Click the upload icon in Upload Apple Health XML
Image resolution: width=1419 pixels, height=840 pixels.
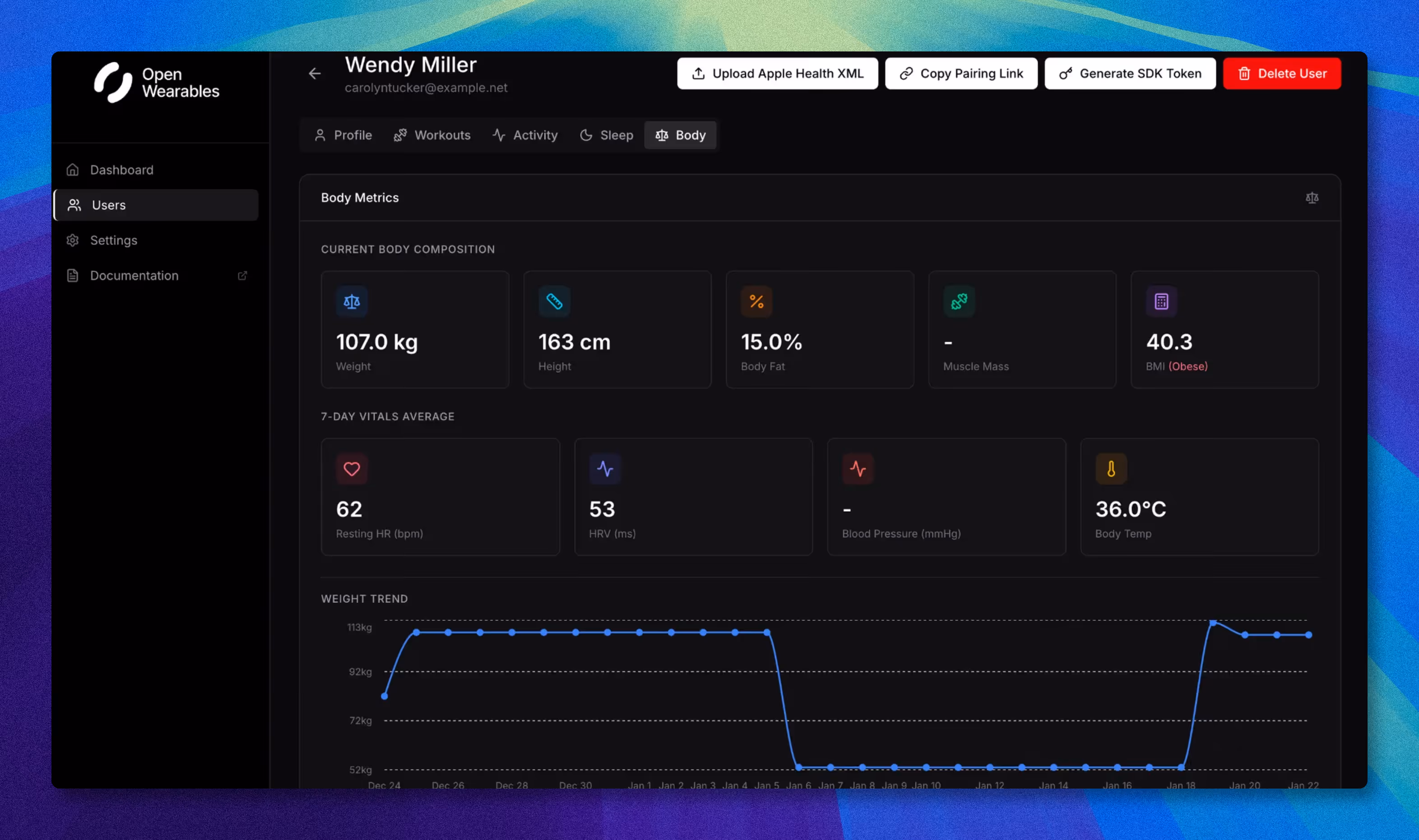click(x=699, y=74)
